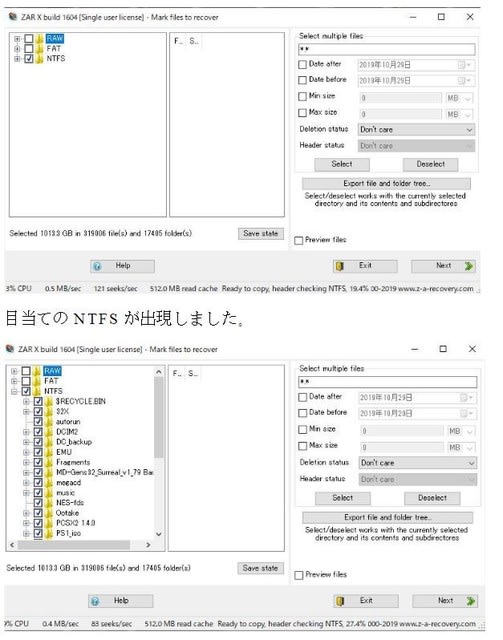Image resolution: width=503 pixels, height=640 pixels.
Task: Click the PS1_iso folder icon
Action: point(49,533)
